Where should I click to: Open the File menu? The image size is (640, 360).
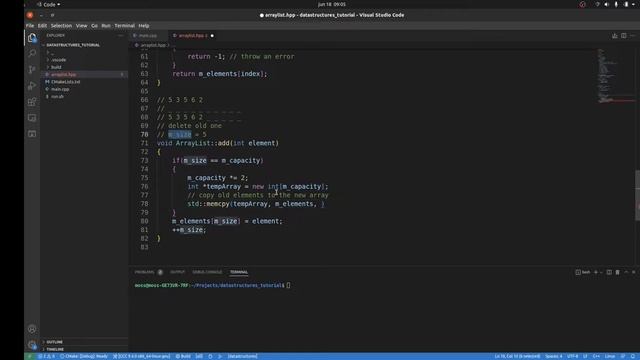pyautogui.click(x=30, y=26)
